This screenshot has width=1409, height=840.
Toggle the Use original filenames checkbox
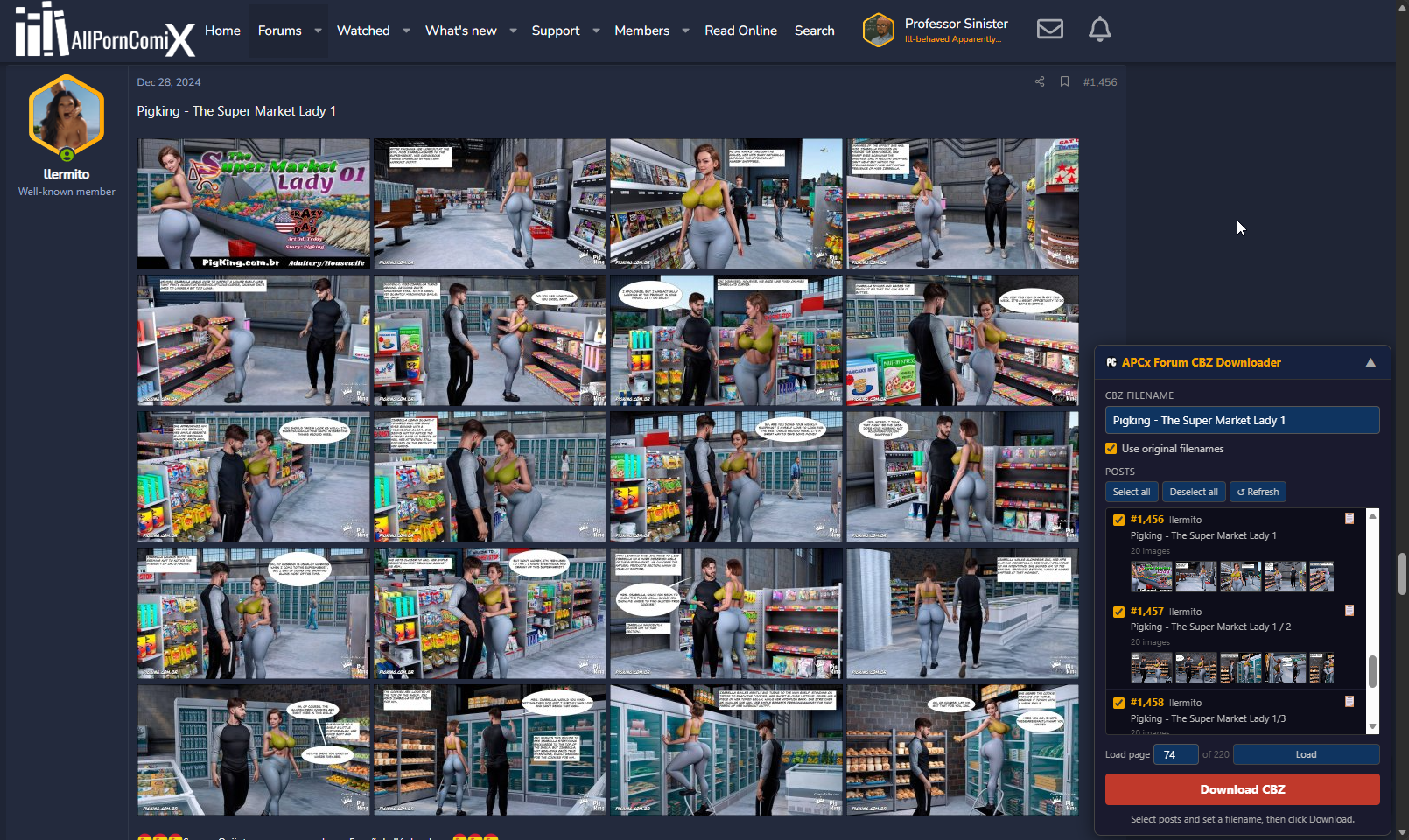[1111, 449]
